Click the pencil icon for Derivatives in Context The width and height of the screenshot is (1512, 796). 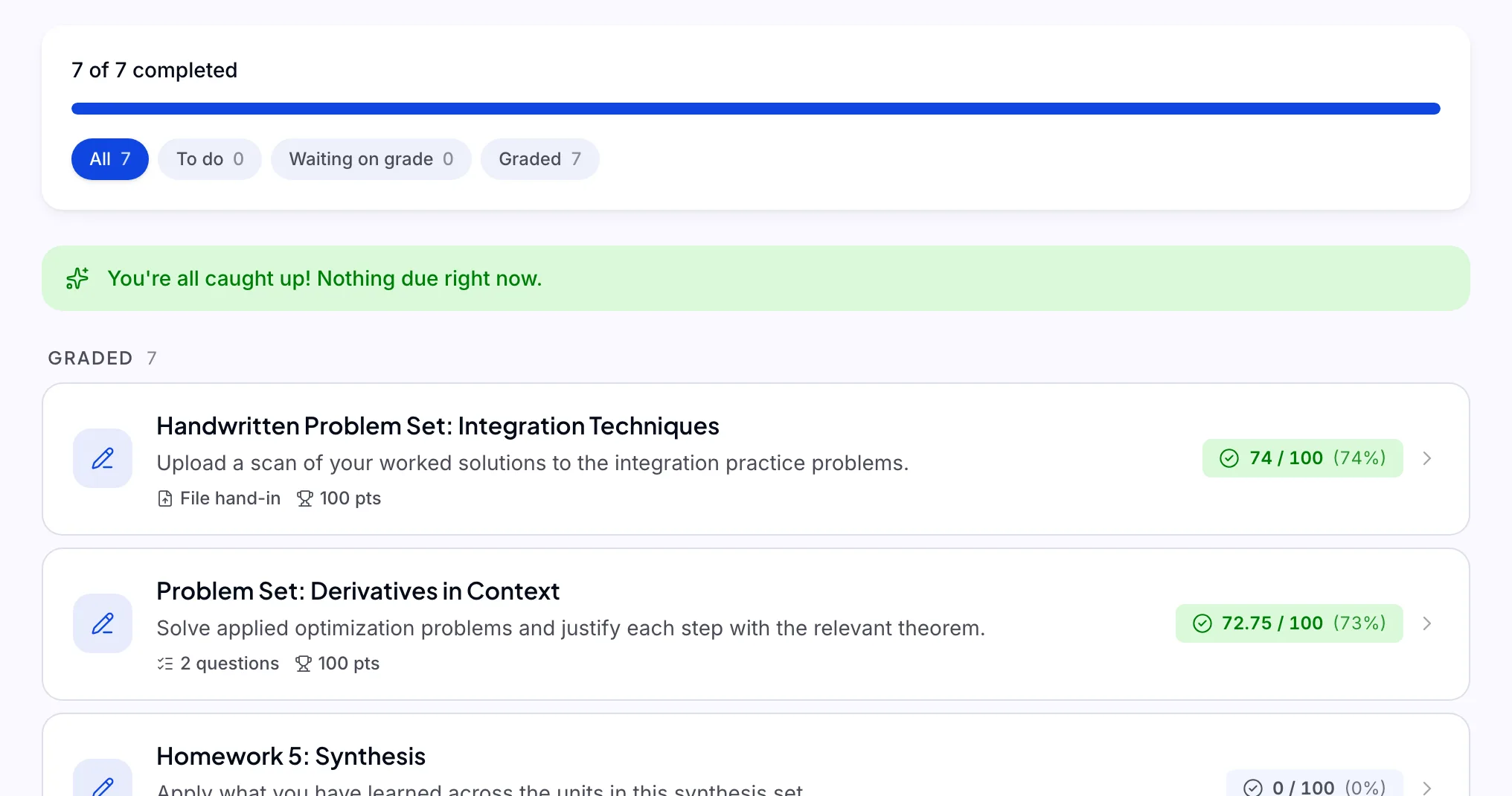pos(103,623)
